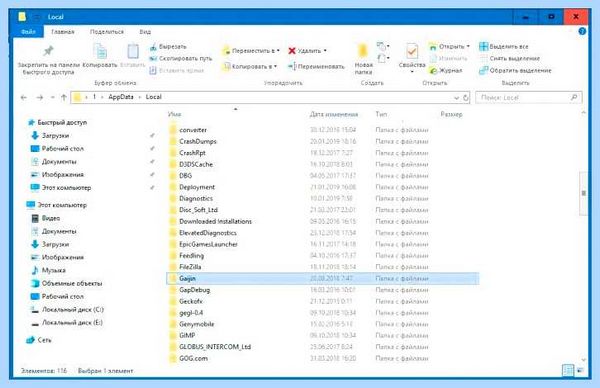Select the GOG.com folder
Viewport: 600px width, 388px height.
pyautogui.click(x=193, y=359)
